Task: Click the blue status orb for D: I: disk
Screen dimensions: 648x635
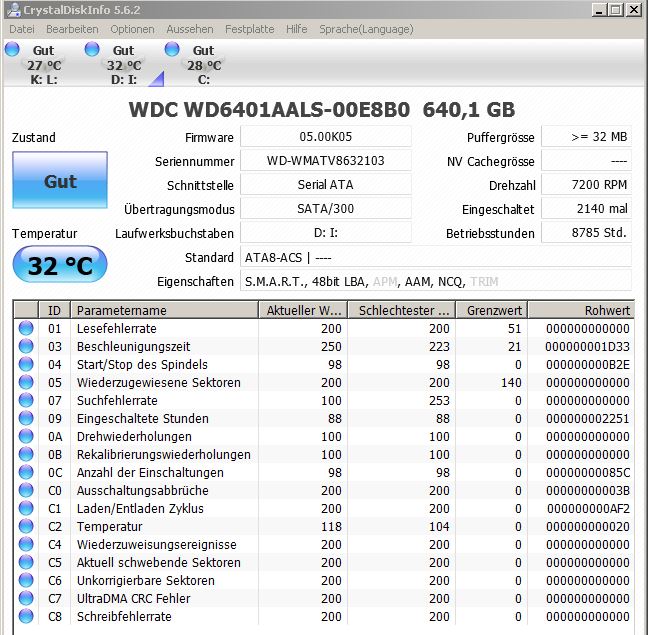Action: 92,49
